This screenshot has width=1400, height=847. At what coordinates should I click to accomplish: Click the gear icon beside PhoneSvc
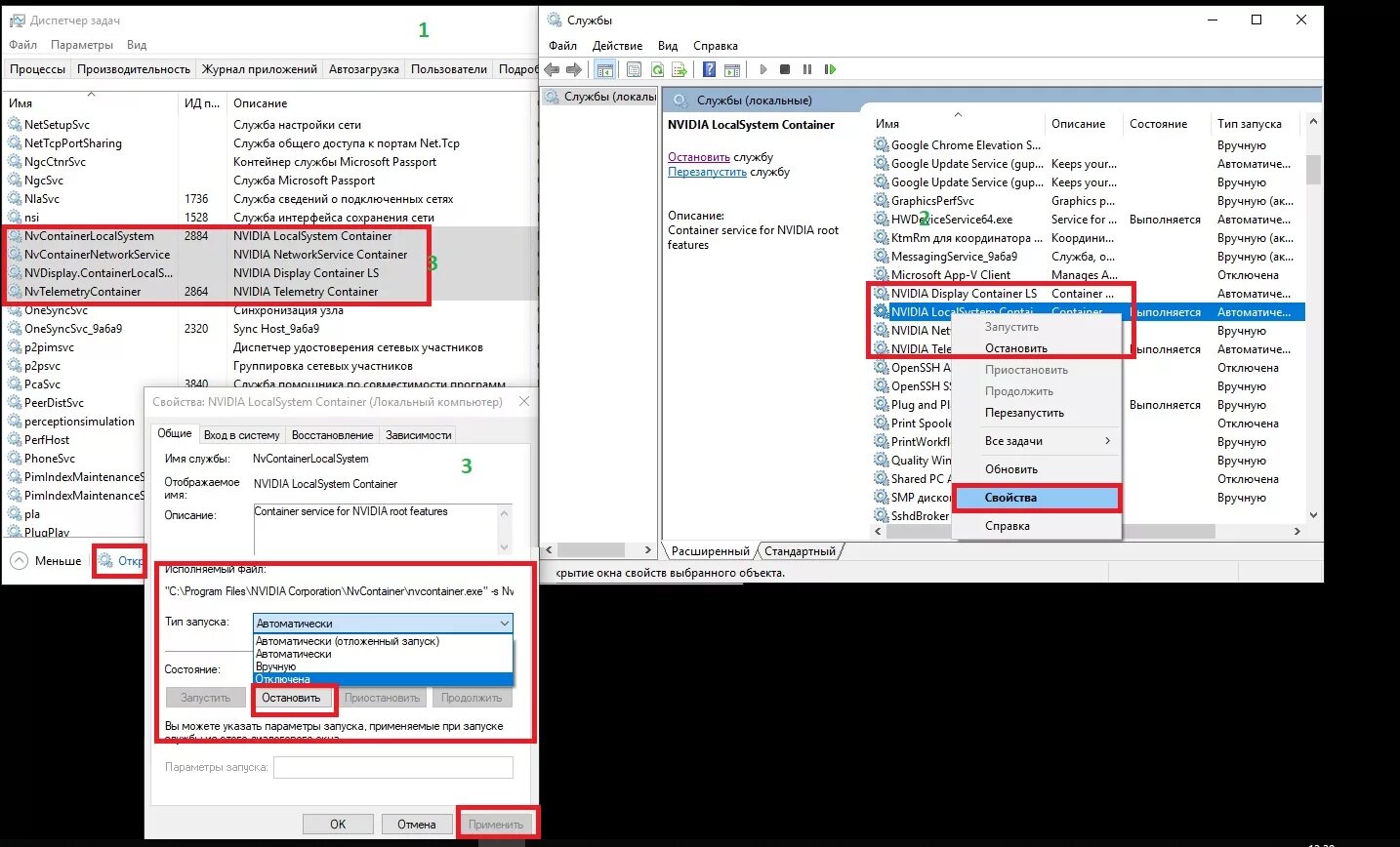[15, 459]
